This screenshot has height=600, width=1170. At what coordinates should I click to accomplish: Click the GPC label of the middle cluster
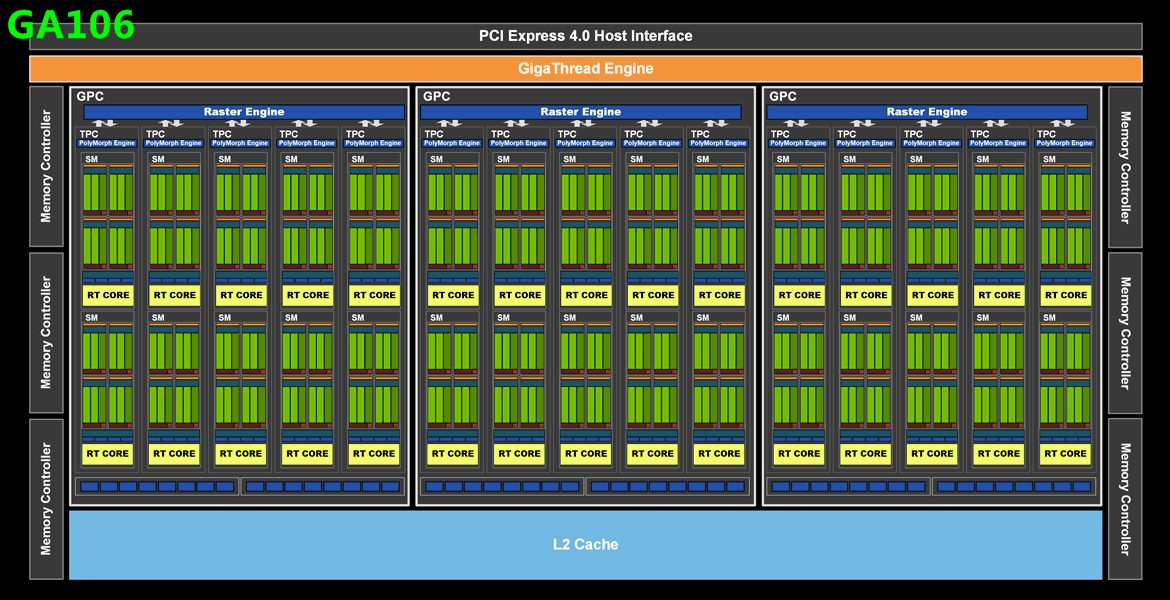(436, 97)
